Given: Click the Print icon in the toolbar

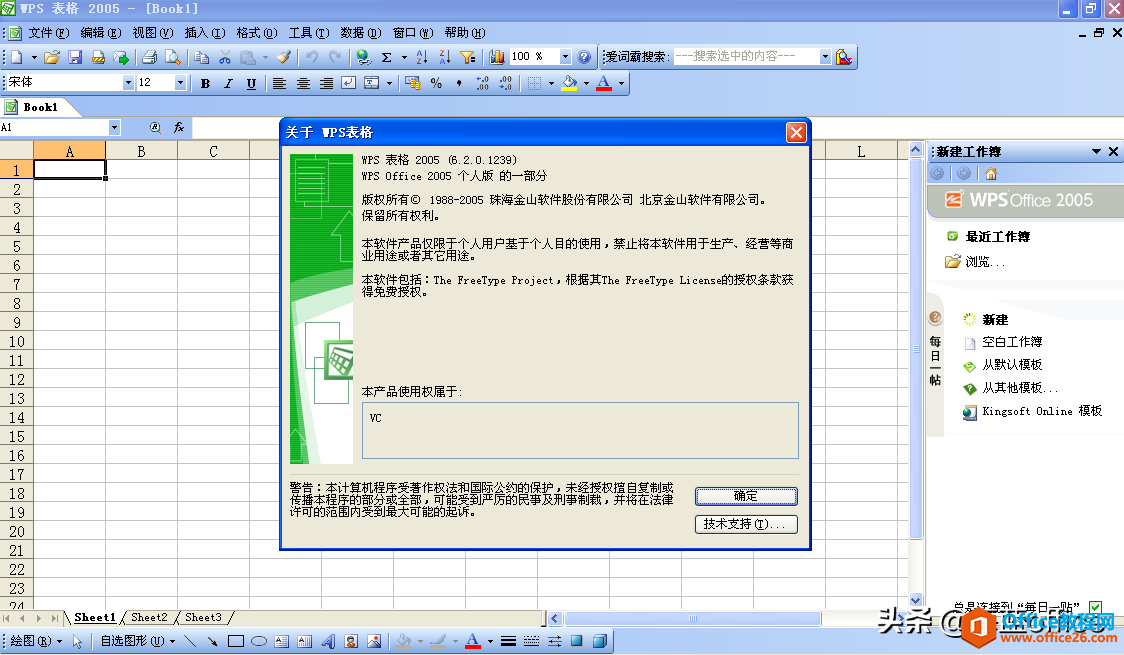Looking at the screenshot, I should pyautogui.click(x=149, y=57).
